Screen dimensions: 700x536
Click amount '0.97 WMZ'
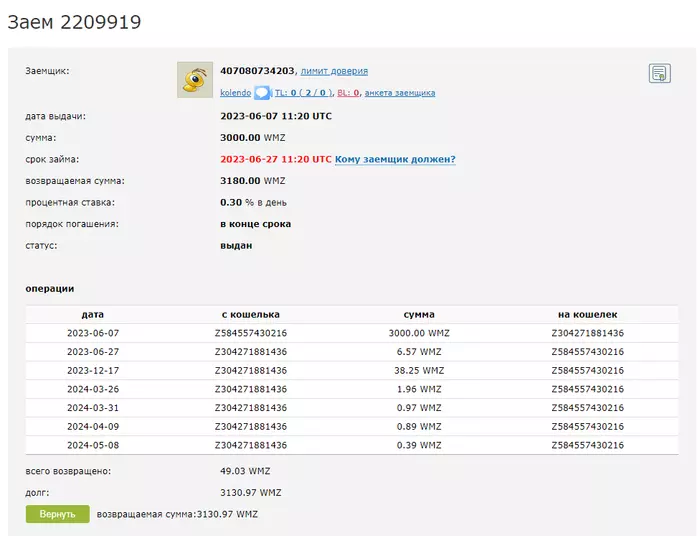(x=419, y=408)
